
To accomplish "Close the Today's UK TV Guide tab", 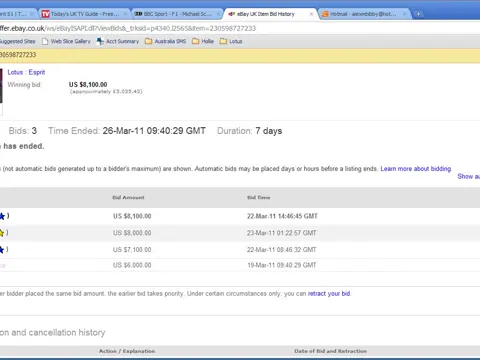I will (125, 14).
